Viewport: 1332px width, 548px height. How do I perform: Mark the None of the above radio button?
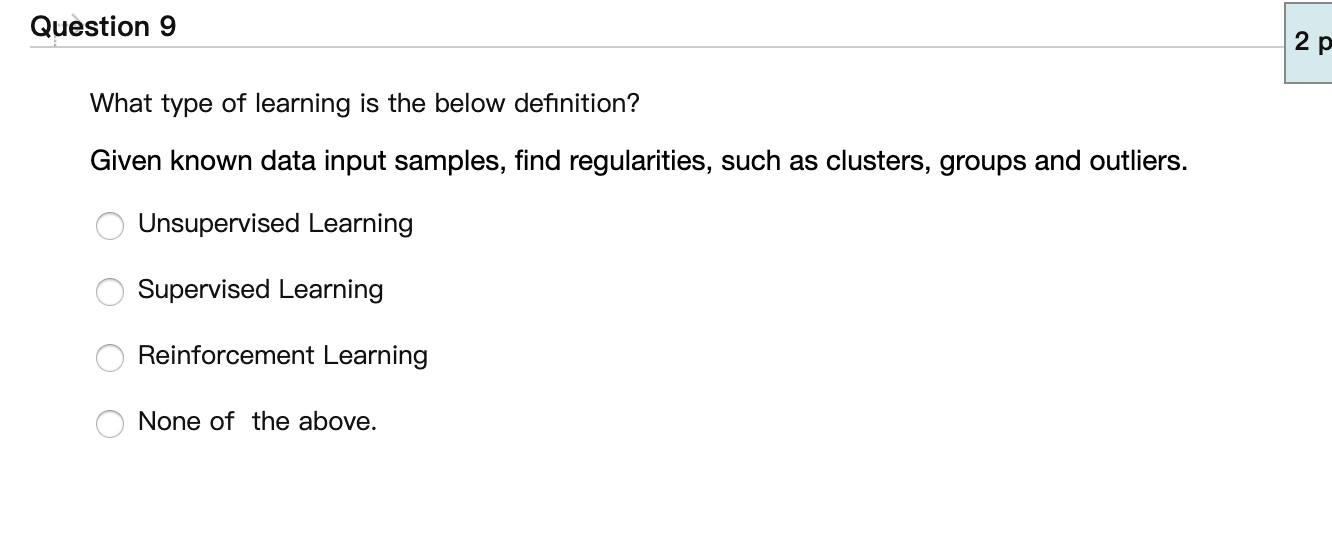[110, 424]
